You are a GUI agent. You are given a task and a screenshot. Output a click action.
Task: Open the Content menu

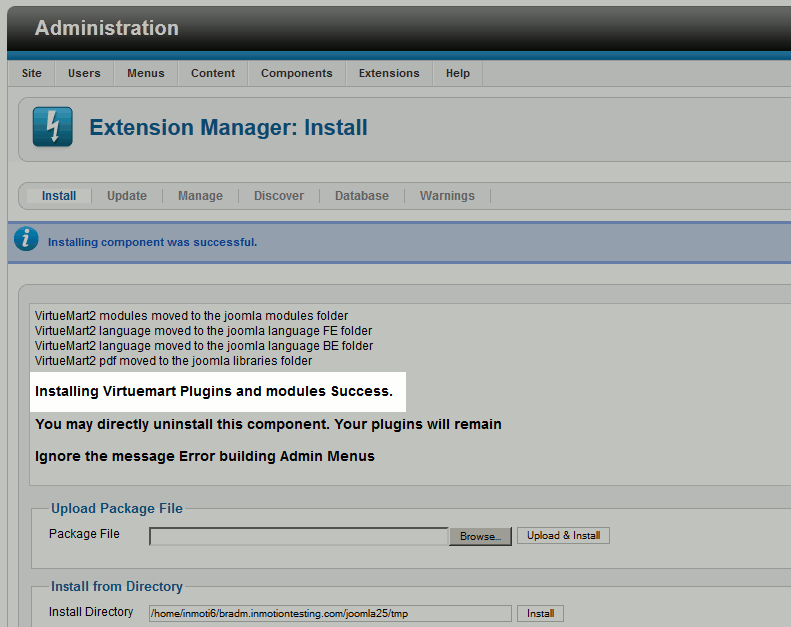pos(213,73)
